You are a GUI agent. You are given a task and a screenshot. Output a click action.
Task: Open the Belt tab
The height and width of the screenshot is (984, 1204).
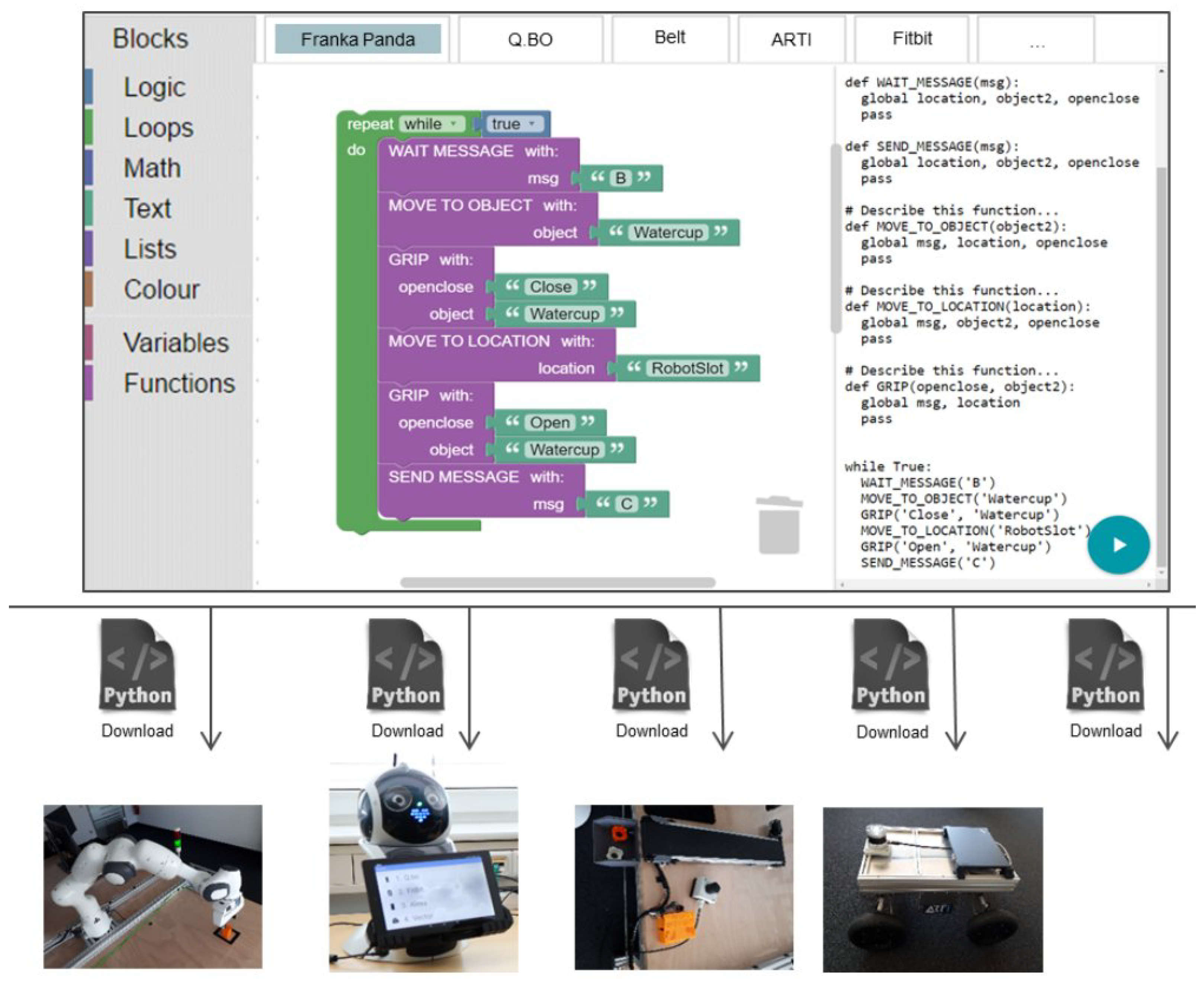[x=670, y=38]
